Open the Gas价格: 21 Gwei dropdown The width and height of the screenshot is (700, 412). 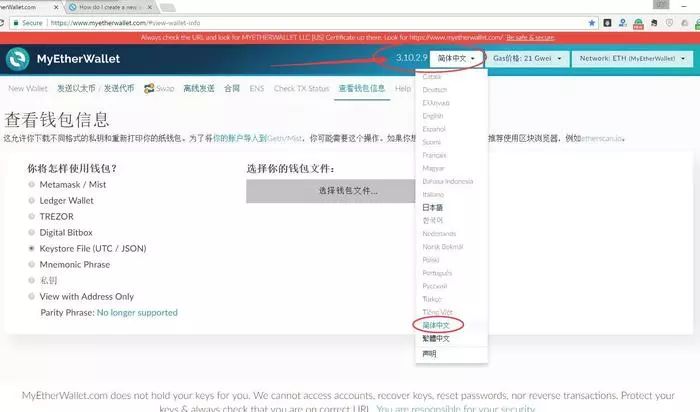pos(527,58)
